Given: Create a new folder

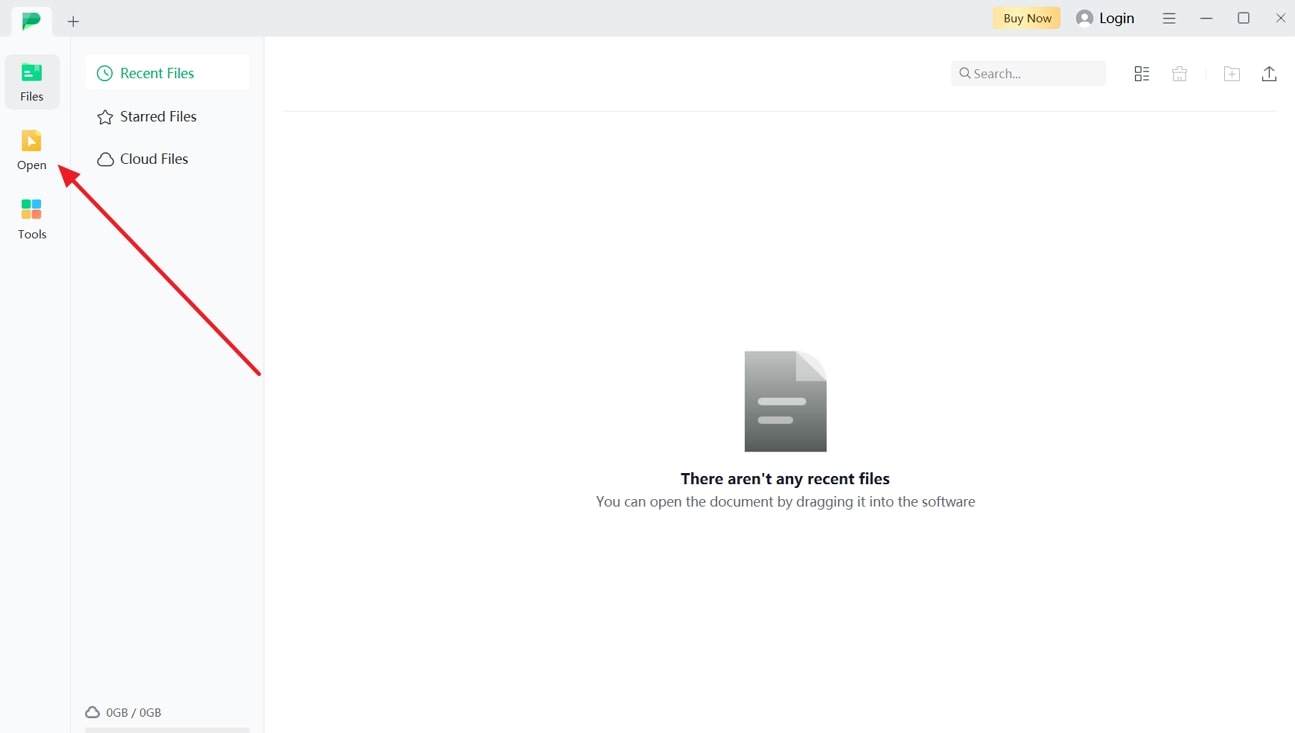Looking at the screenshot, I should [x=1232, y=73].
